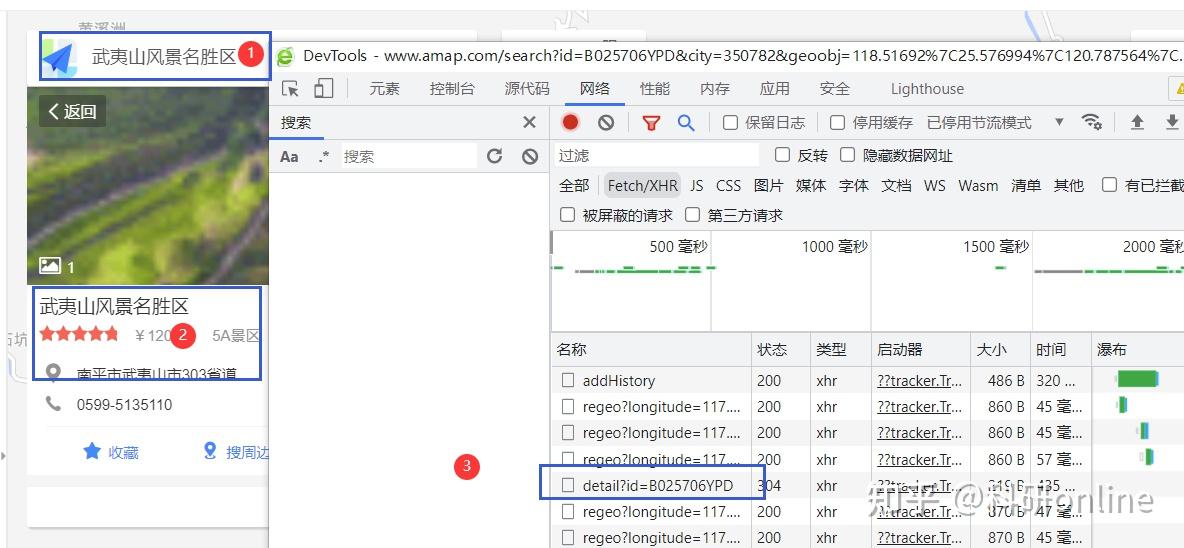Click the export HAR download arrow icon

pyautogui.click(x=1172, y=122)
